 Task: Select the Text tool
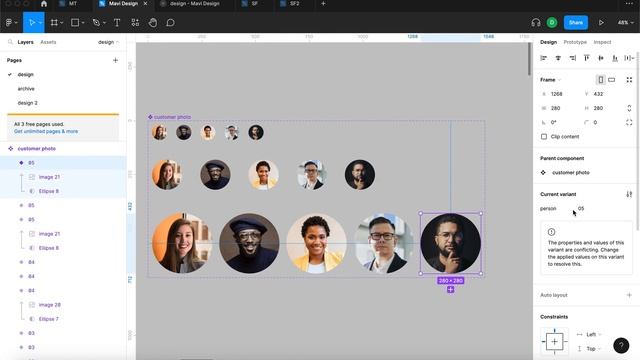pos(117,22)
